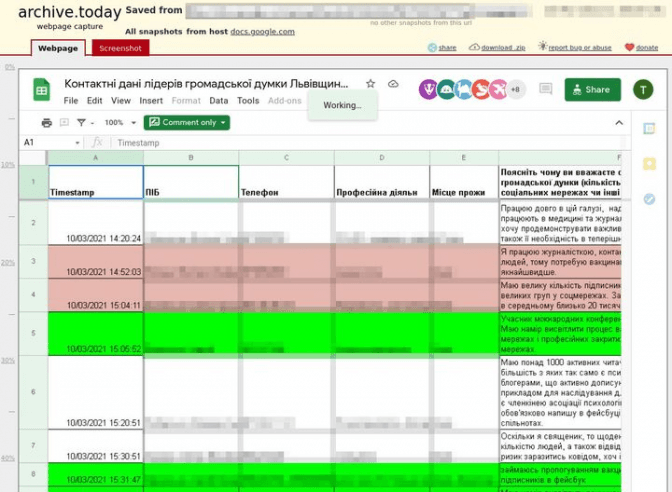Collapse the toolbar header with chevron
The height and width of the screenshot is (492, 672).
pyautogui.click(x=618, y=123)
